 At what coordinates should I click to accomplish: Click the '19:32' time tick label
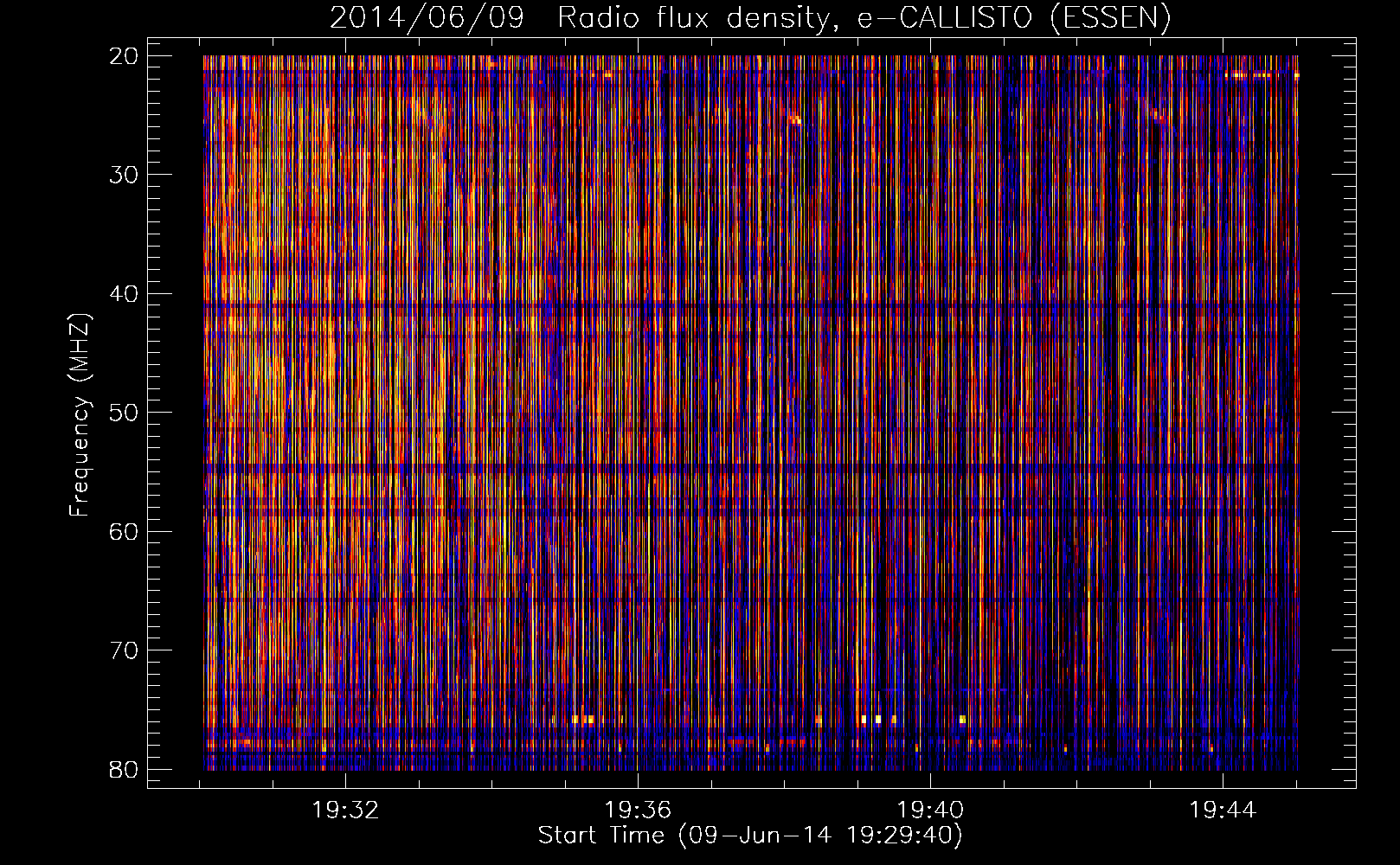click(345, 811)
